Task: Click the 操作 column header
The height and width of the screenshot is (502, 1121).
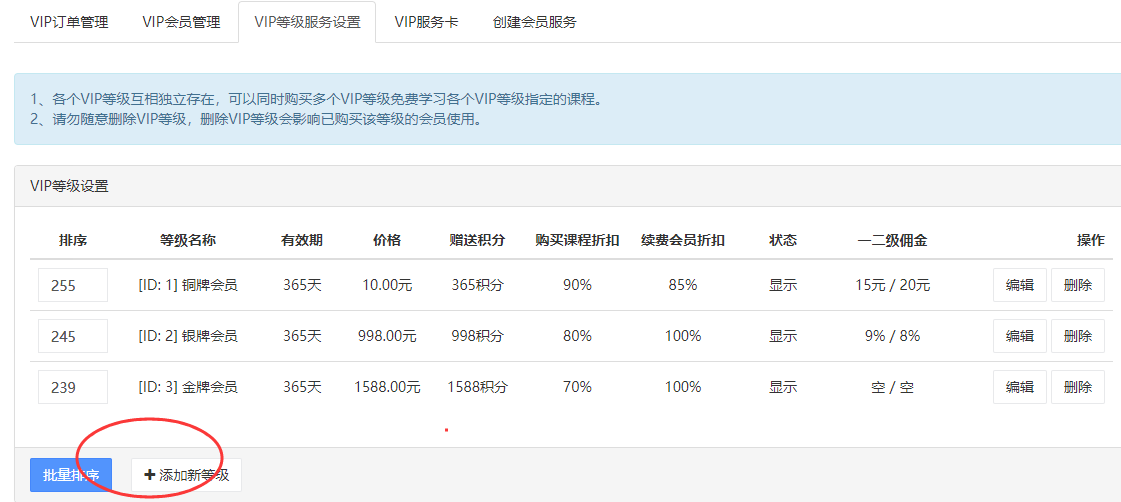Action: point(1090,240)
